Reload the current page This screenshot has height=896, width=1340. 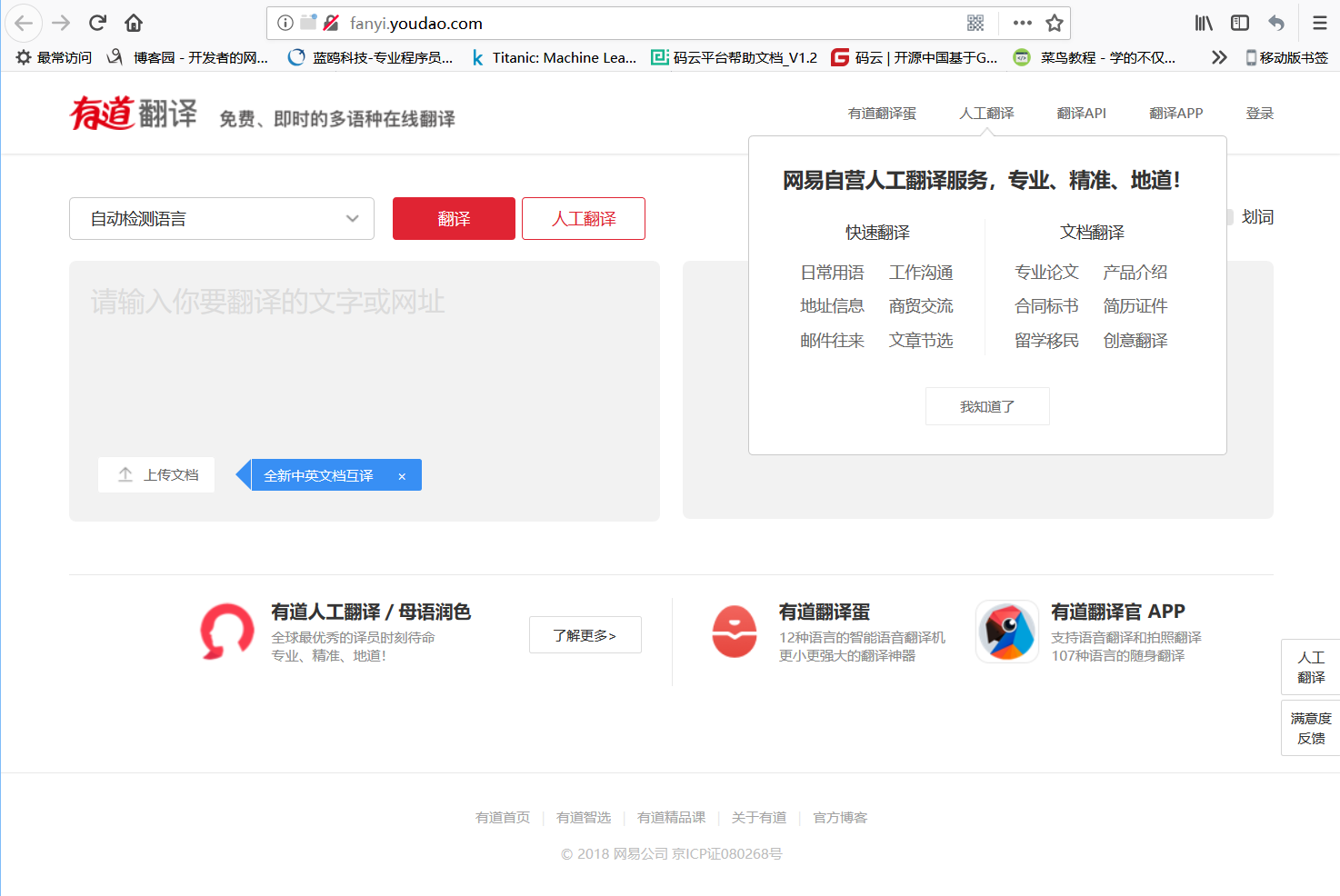click(97, 23)
